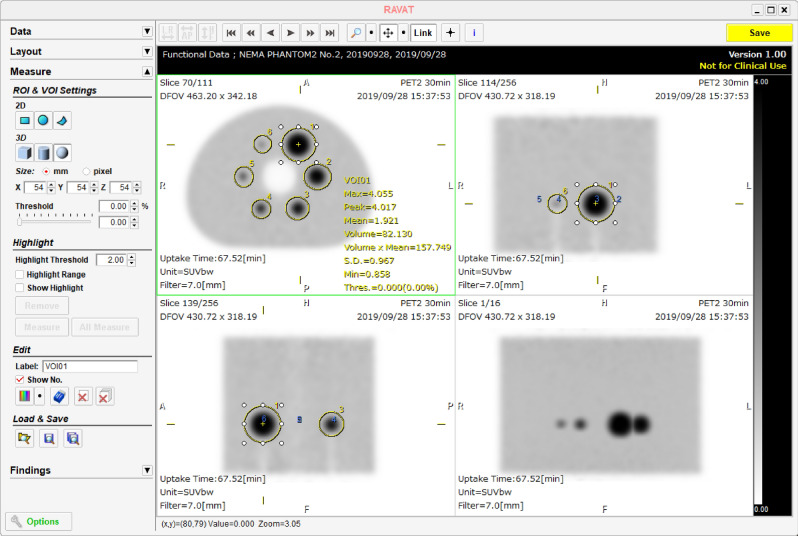Open Options at bottom left
798x536 pixels.
pyautogui.click(x=38, y=521)
